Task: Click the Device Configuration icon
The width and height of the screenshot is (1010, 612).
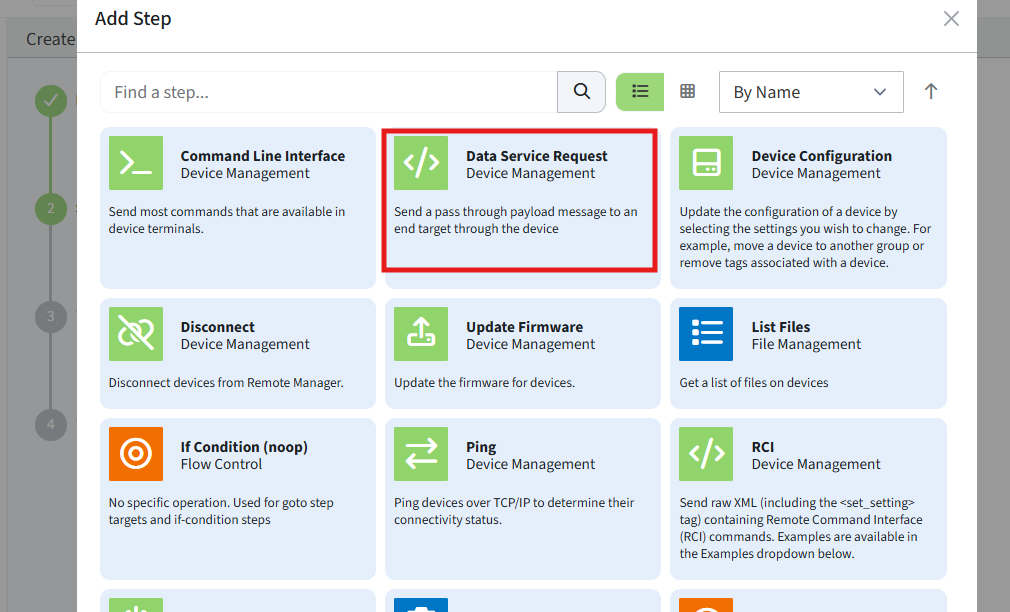Action: click(x=706, y=163)
